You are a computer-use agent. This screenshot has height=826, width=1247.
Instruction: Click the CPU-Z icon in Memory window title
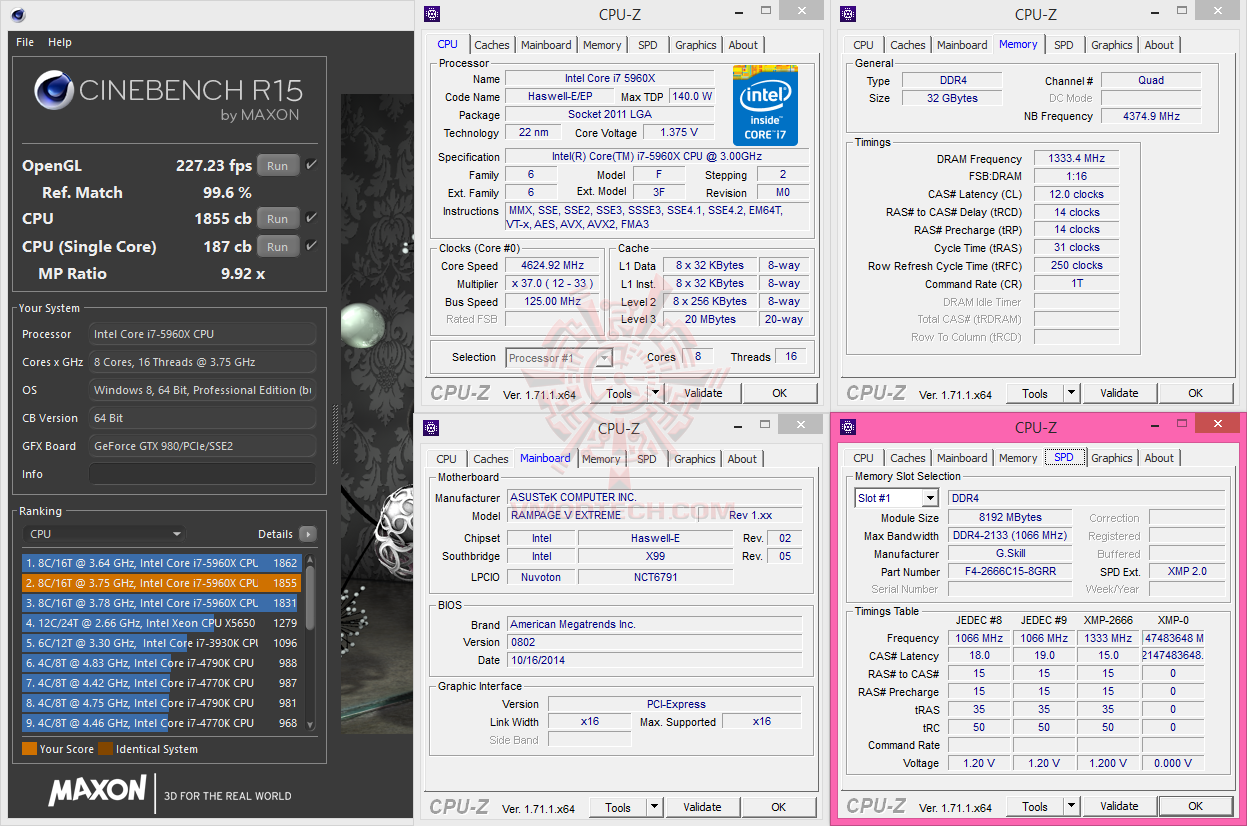tap(847, 14)
